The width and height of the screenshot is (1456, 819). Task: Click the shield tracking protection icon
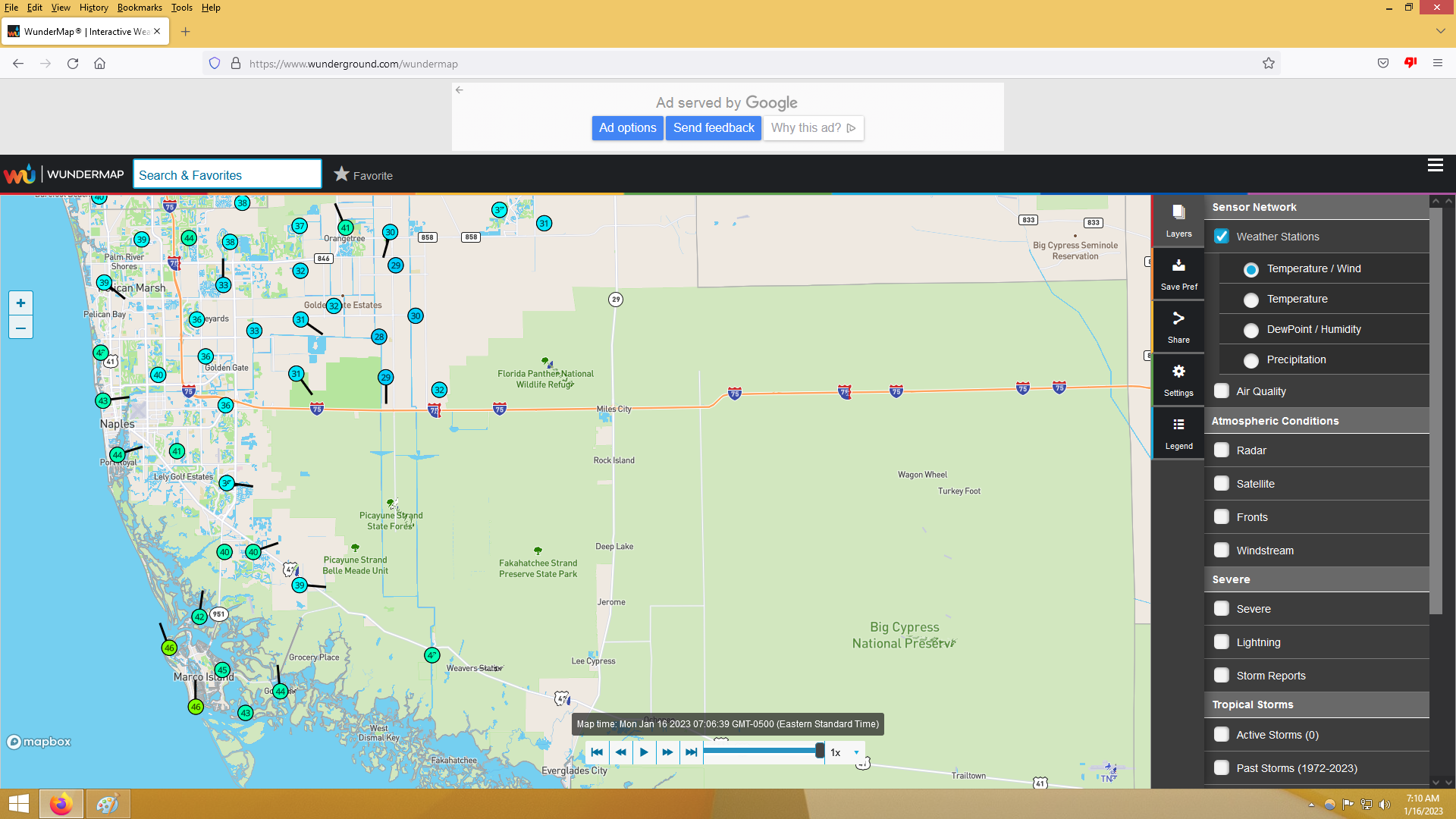point(215,64)
